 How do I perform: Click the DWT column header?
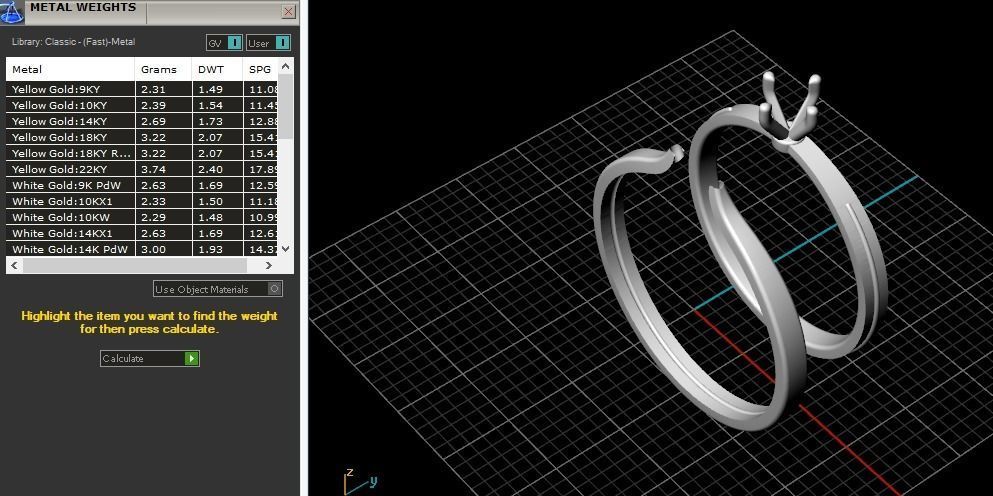[x=217, y=69]
